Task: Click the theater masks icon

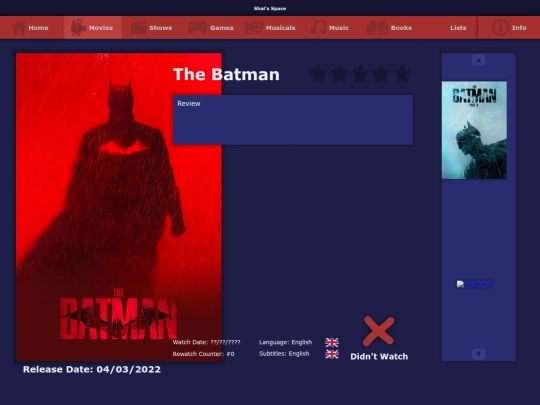Action: tap(253, 28)
